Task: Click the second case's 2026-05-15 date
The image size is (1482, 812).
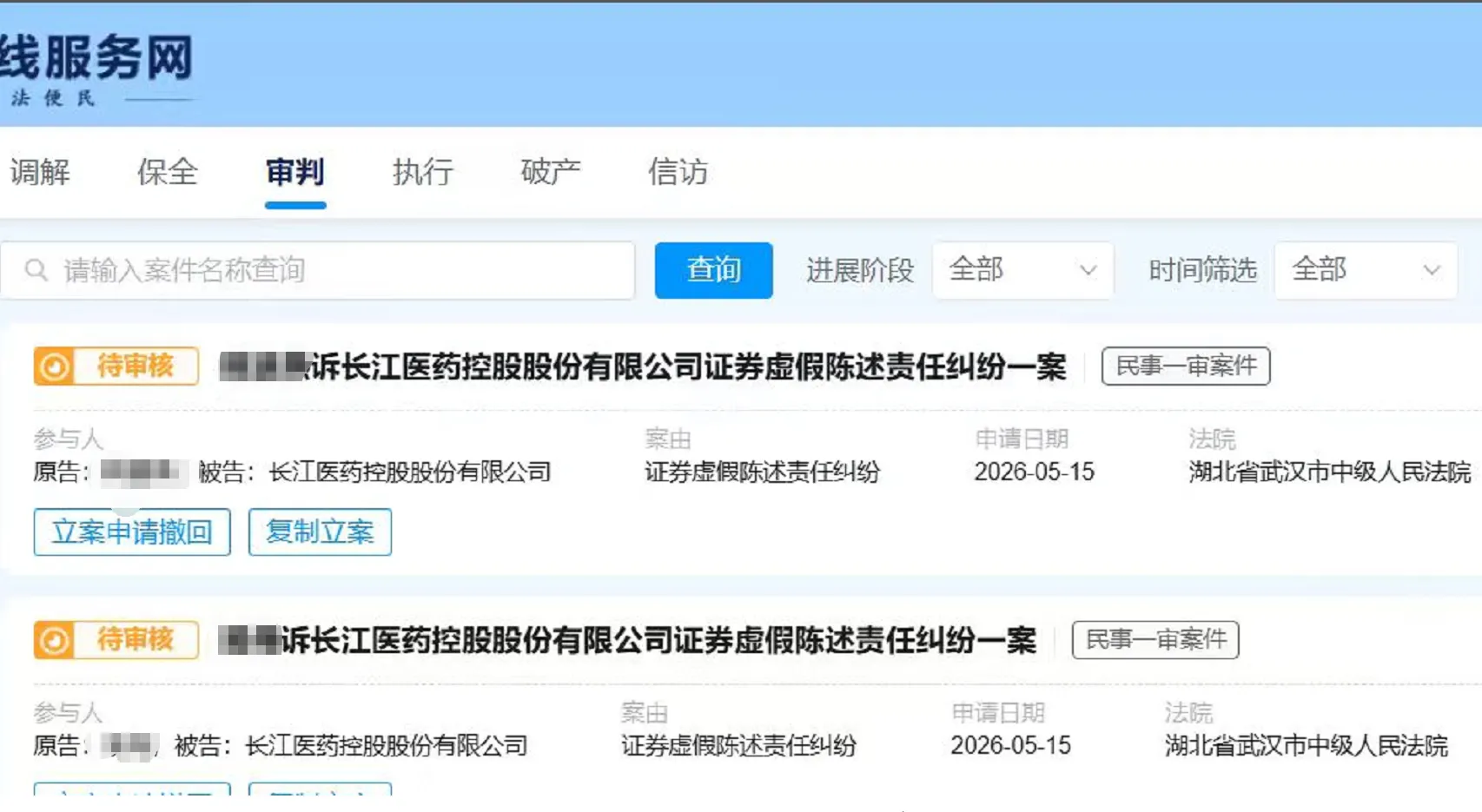Action: click(1010, 745)
